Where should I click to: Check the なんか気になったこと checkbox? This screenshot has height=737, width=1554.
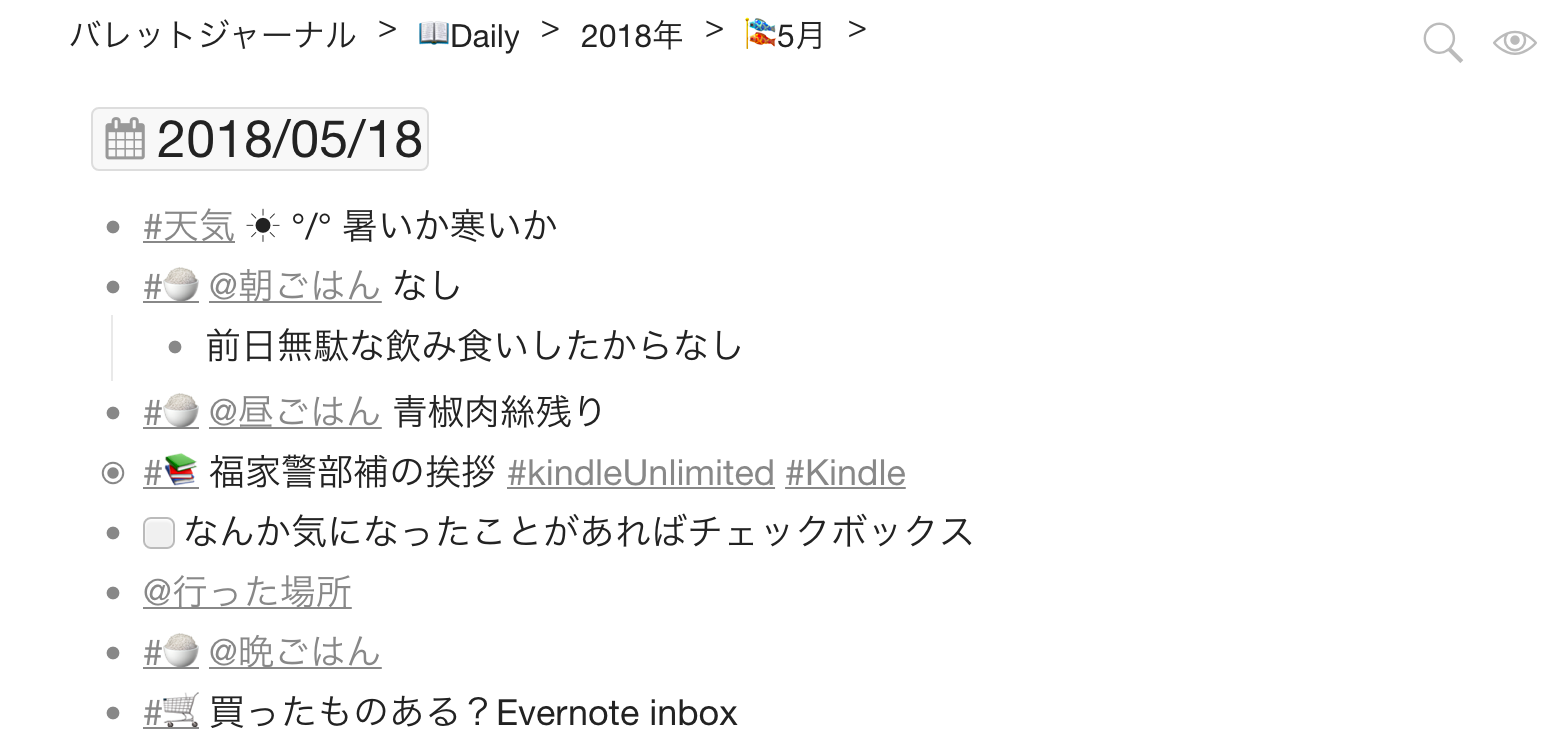159,533
